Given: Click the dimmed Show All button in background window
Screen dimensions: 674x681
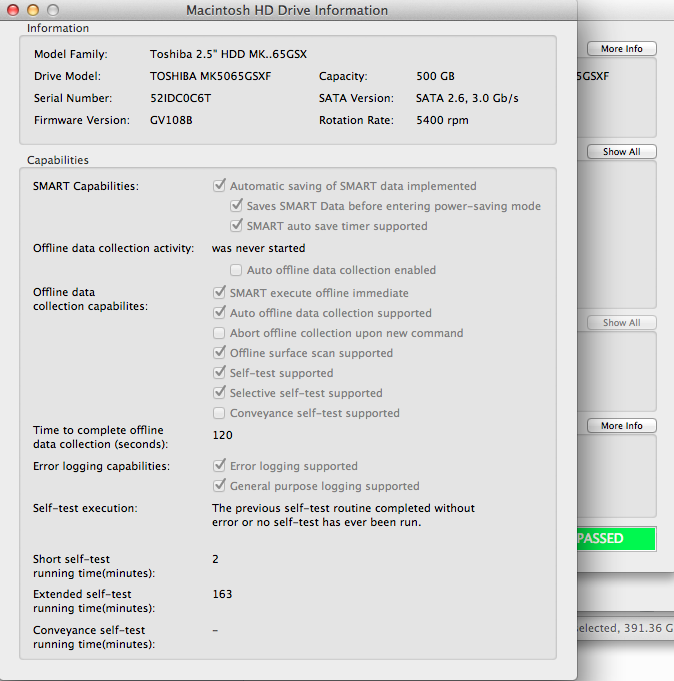Looking at the screenshot, I should [x=621, y=323].
